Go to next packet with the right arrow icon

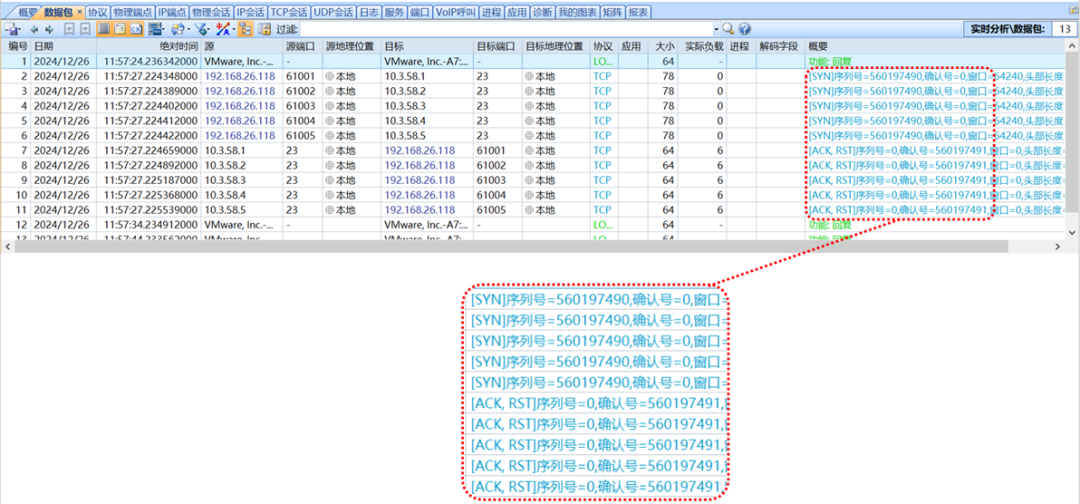tap(49, 29)
